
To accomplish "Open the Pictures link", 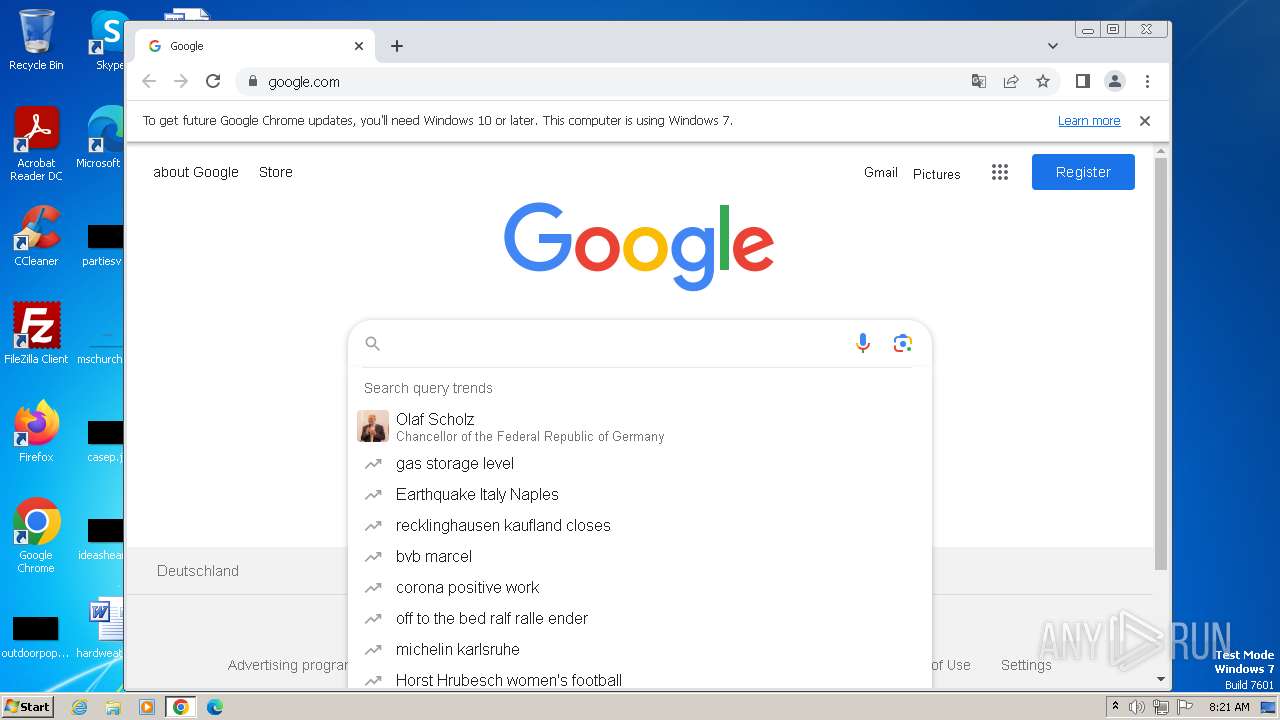I will coord(937,174).
